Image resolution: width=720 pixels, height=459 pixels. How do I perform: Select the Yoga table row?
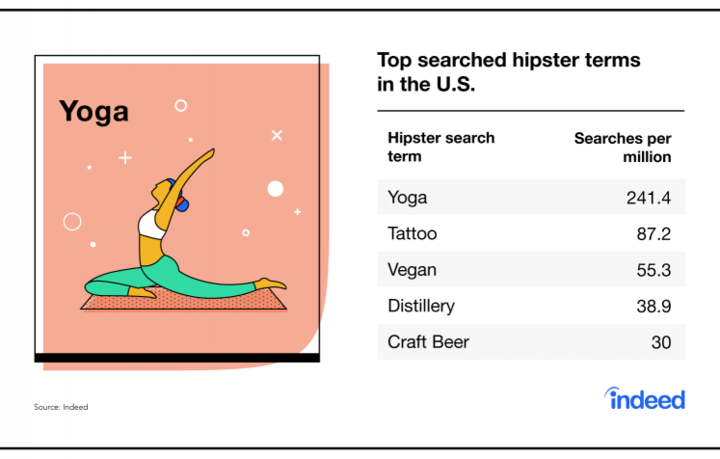531,197
